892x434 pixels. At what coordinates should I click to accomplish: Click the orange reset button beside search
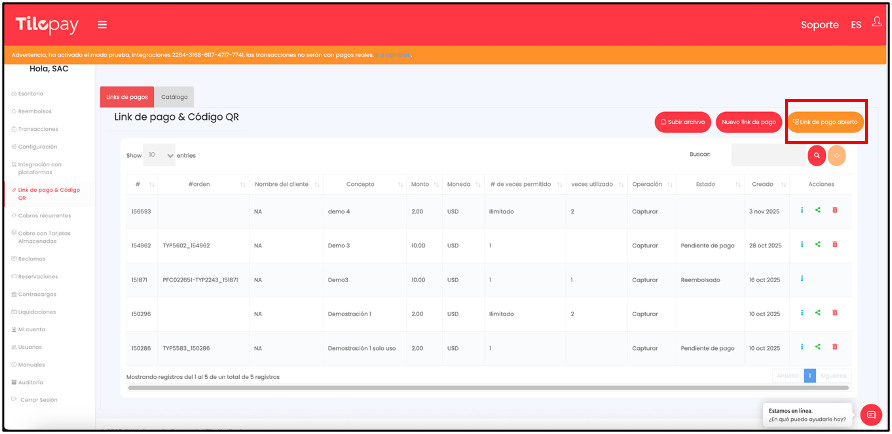coord(837,155)
